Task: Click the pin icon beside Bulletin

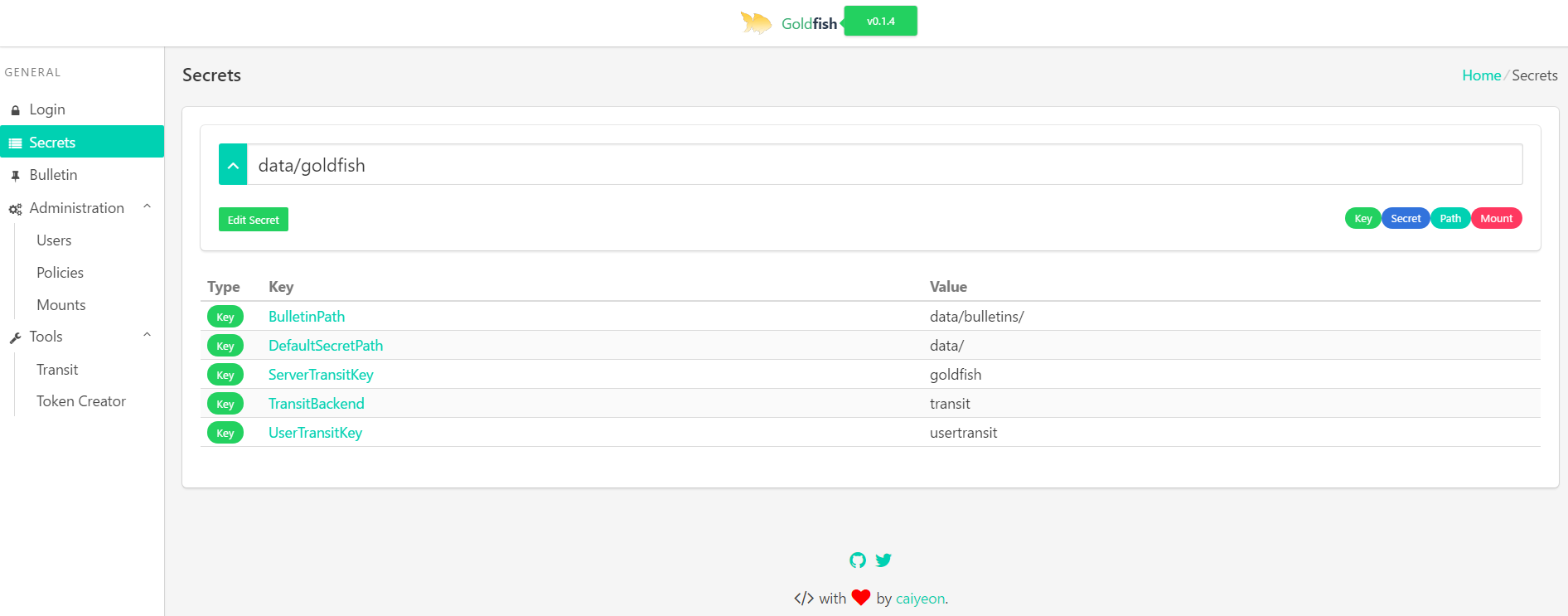Action: pyautogui.click(x=15, y=176)
